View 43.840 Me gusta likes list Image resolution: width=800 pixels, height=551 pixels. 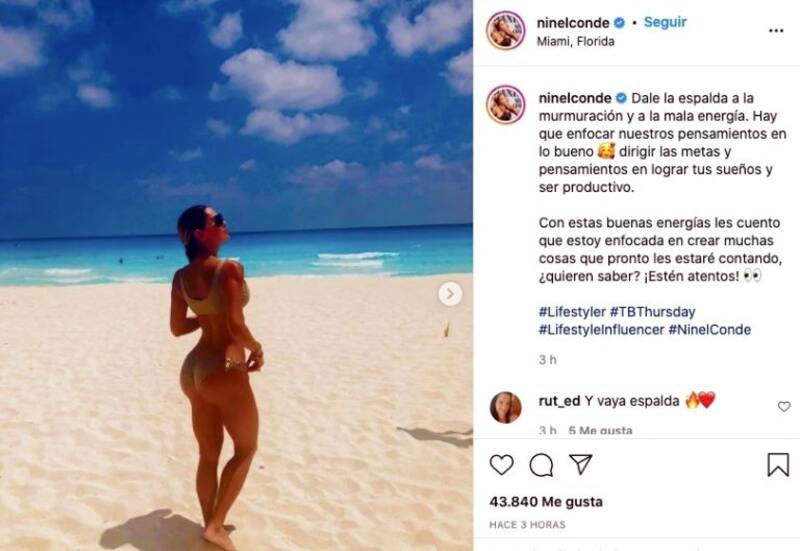pos(546,502)
